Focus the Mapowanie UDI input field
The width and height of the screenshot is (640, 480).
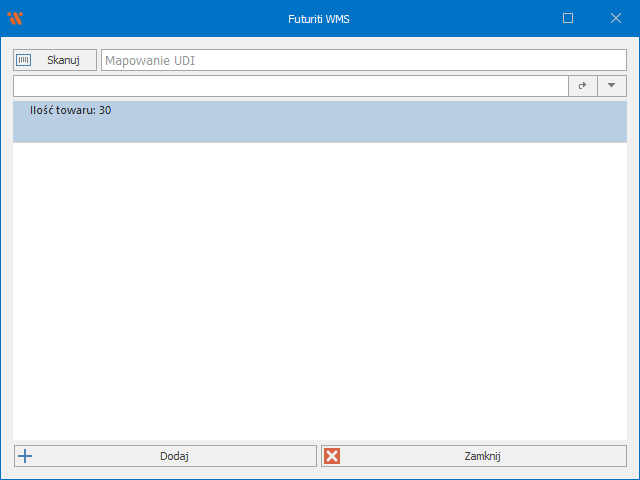coord(362,60)
